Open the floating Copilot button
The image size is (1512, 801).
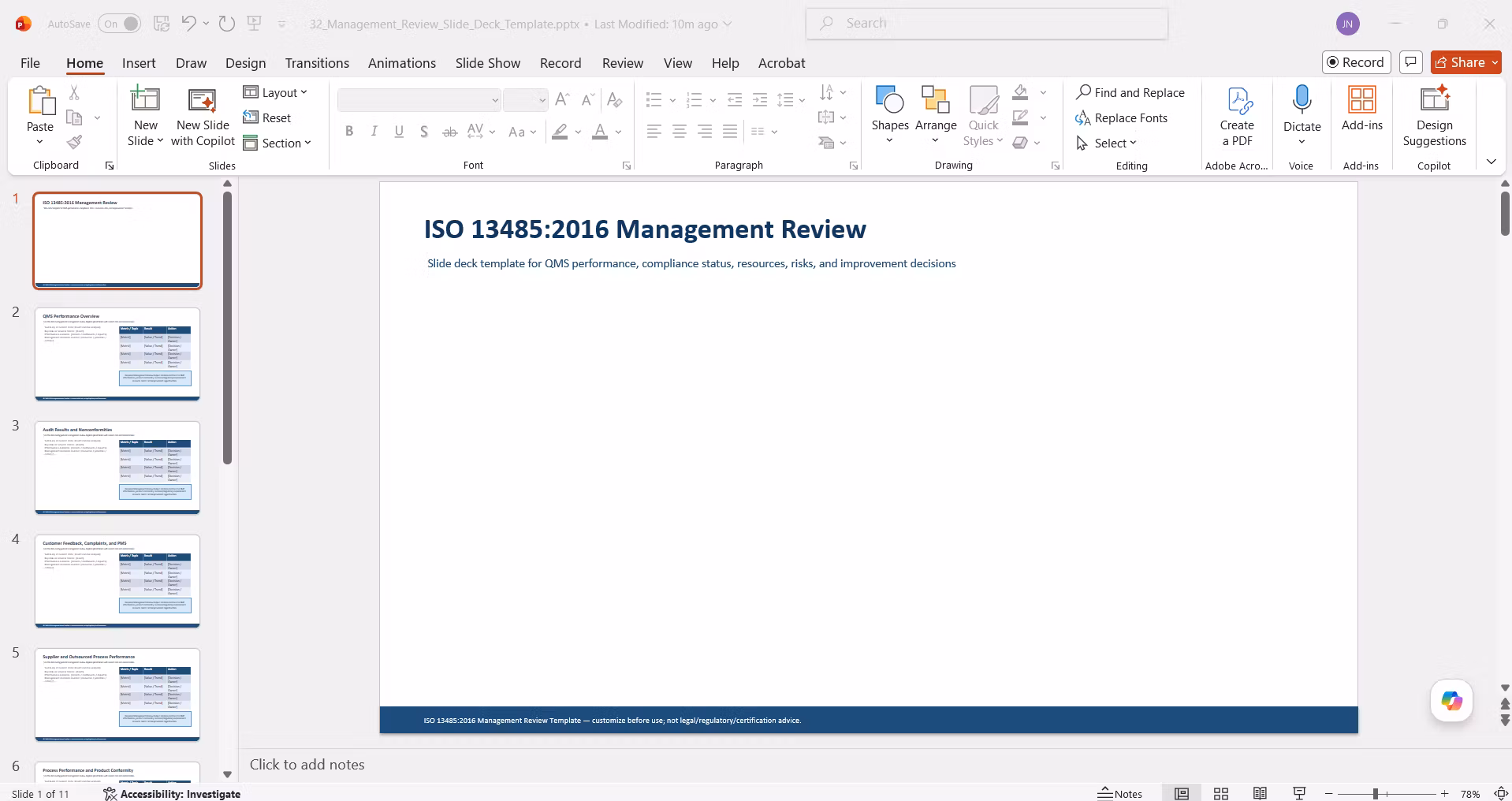(x=1451, y=700)
